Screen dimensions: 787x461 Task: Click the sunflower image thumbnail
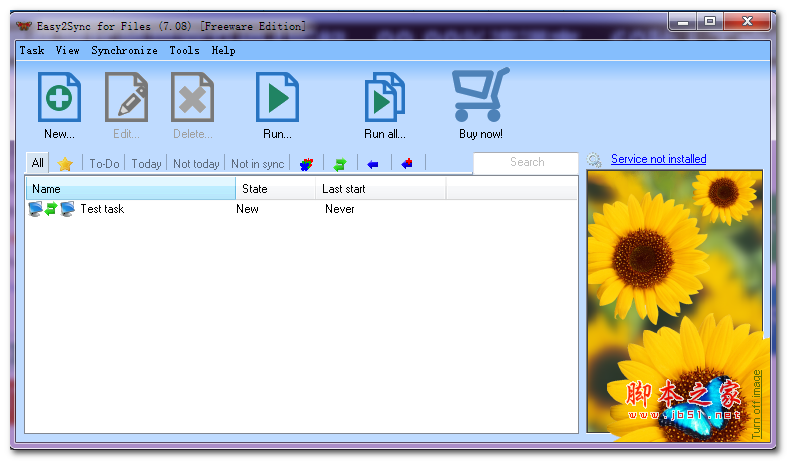tap(675, 301)
